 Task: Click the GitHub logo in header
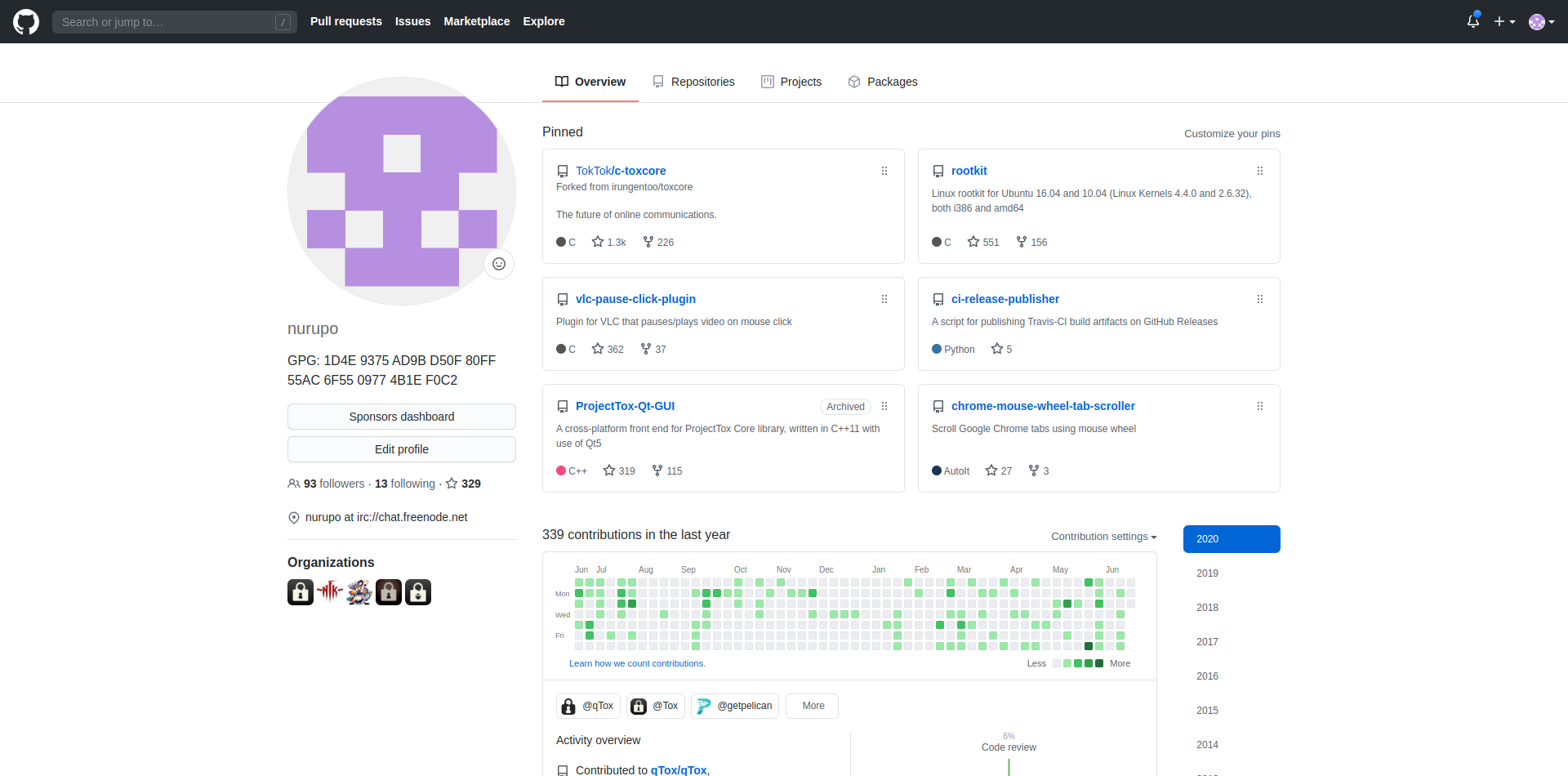pos(26,22)
